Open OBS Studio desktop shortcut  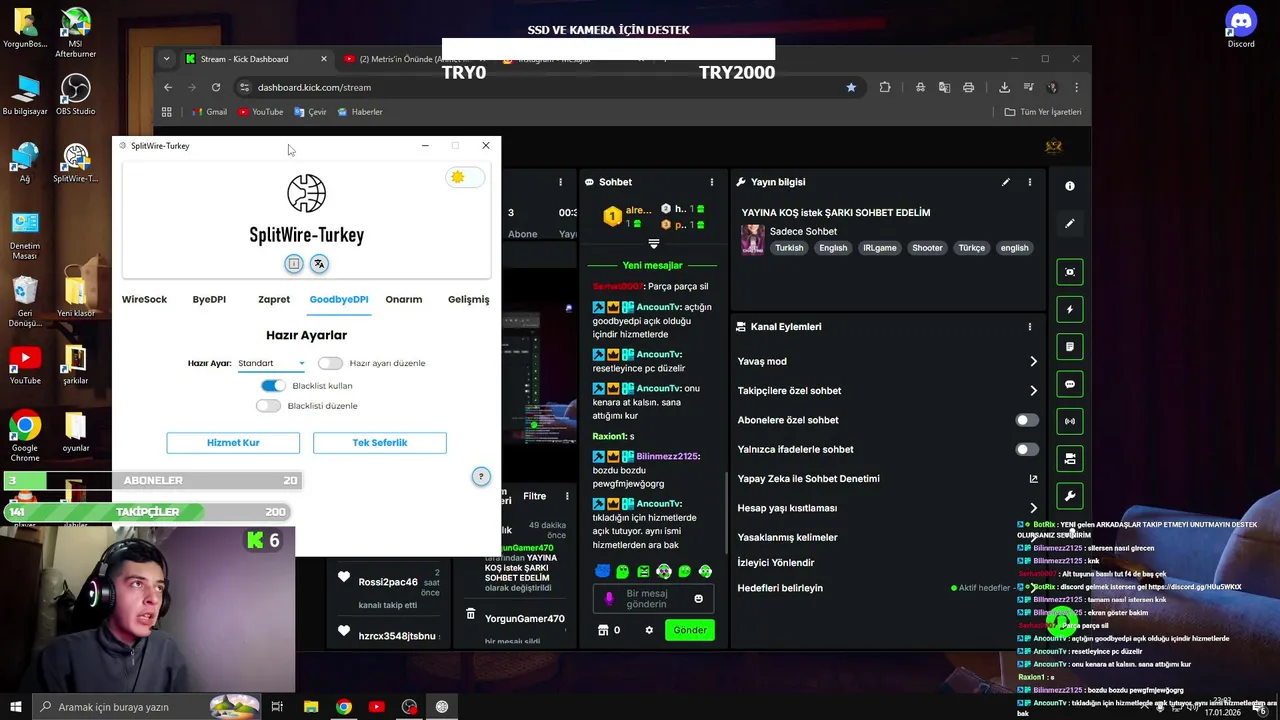click(x=75, y=95)
